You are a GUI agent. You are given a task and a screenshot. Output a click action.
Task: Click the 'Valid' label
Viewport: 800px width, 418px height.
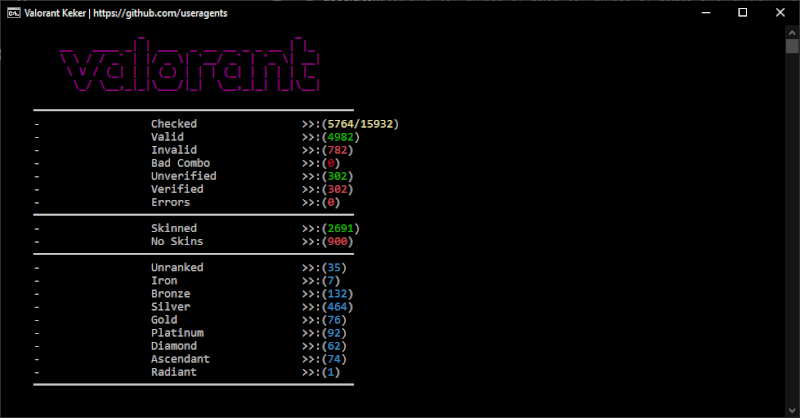[167, 137]
